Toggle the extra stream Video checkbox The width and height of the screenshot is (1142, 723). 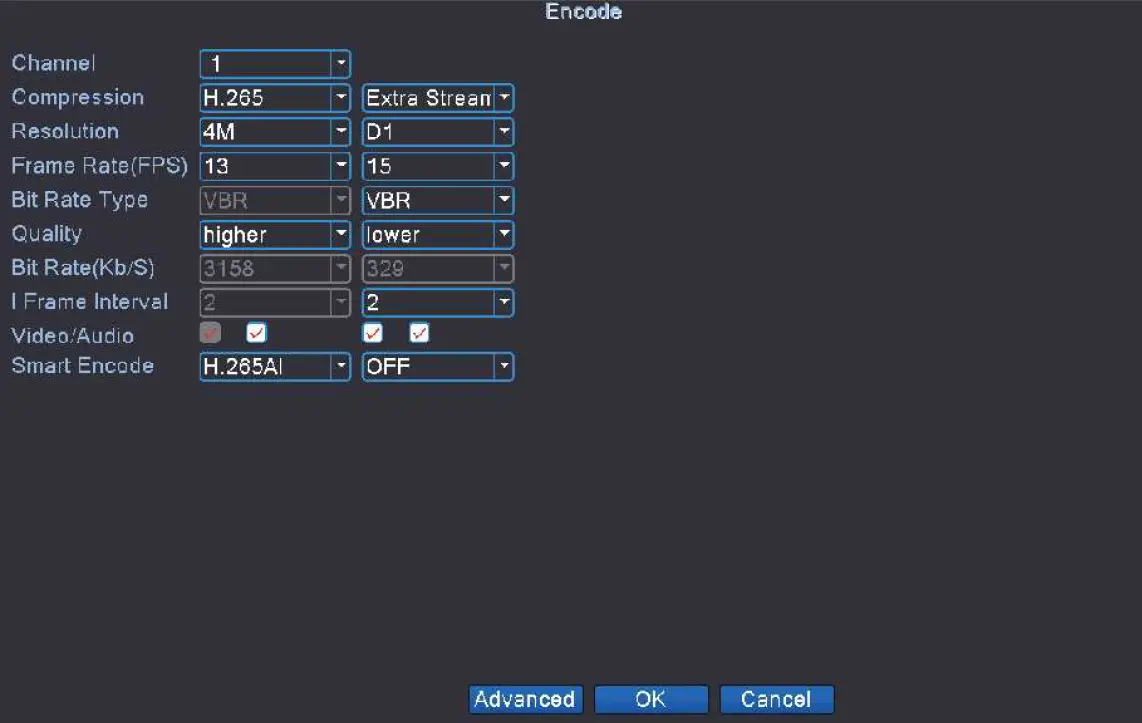pyautogui.click(x=372, y=333)
